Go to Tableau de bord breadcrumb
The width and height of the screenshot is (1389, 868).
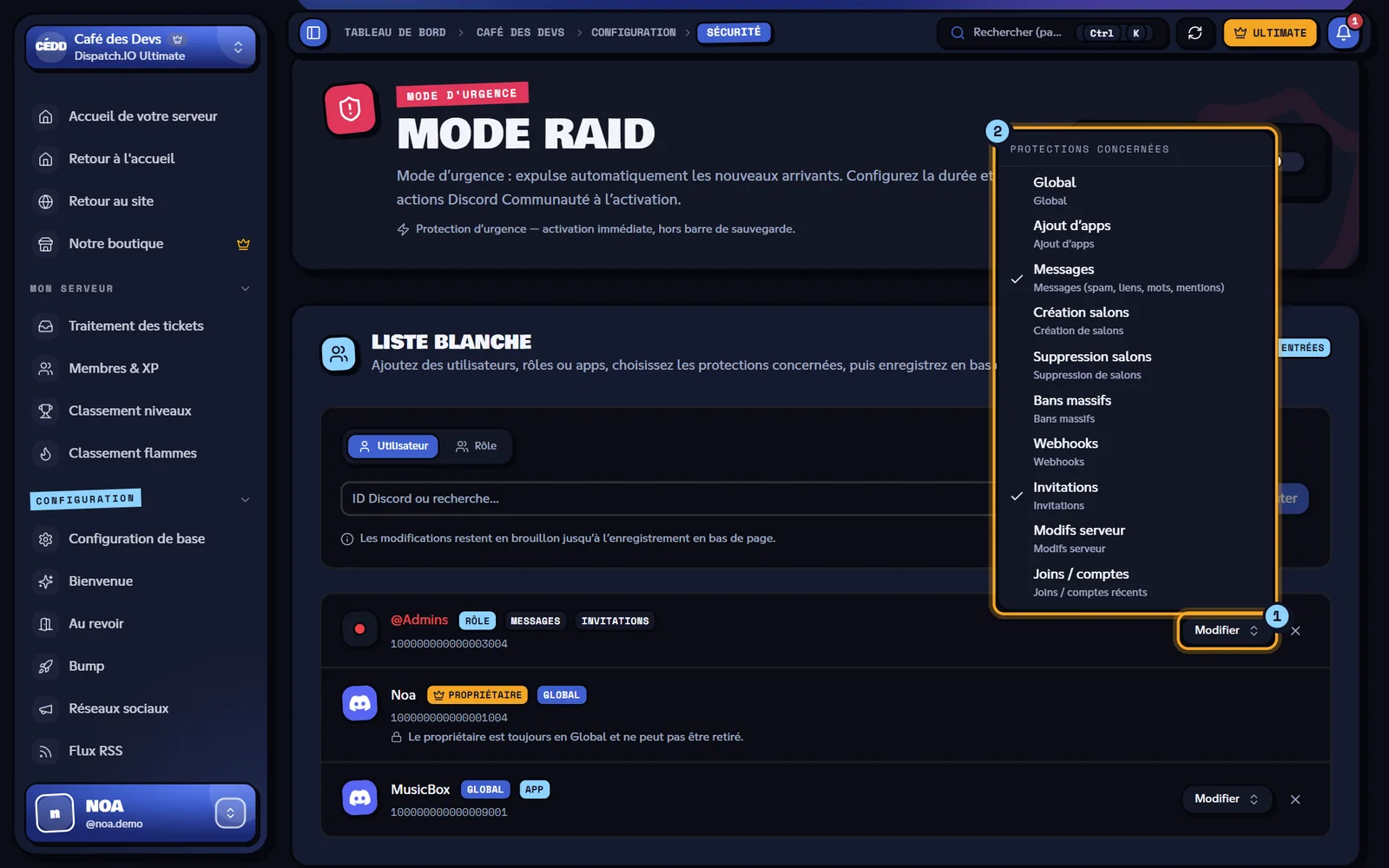395,33
